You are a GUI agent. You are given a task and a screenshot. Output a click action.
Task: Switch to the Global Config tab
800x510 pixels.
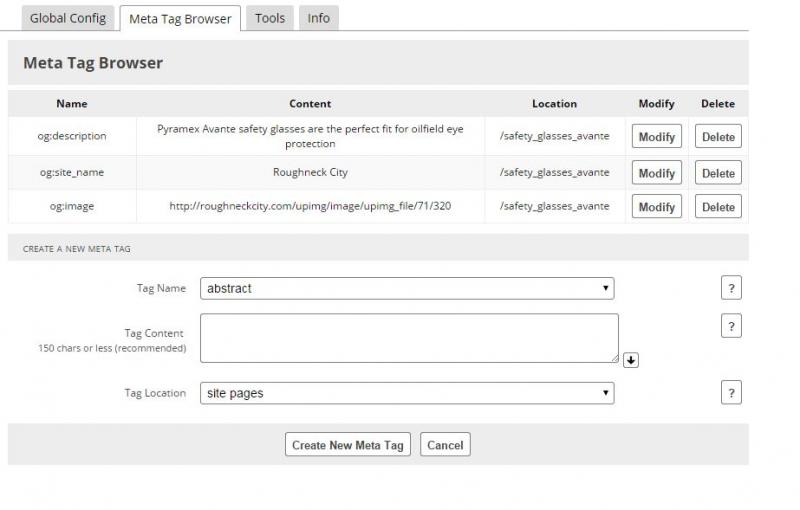coord(67,18)
